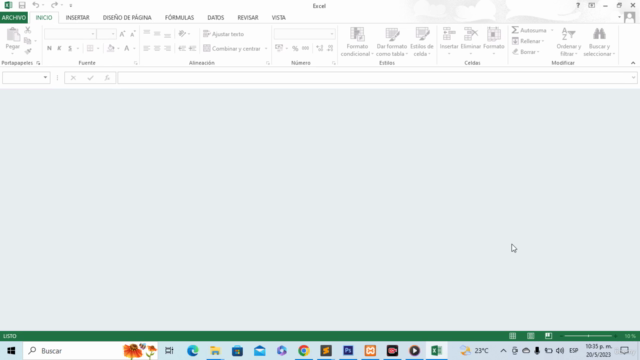
Task: Decrease decimal places
Action: point(330,48)
